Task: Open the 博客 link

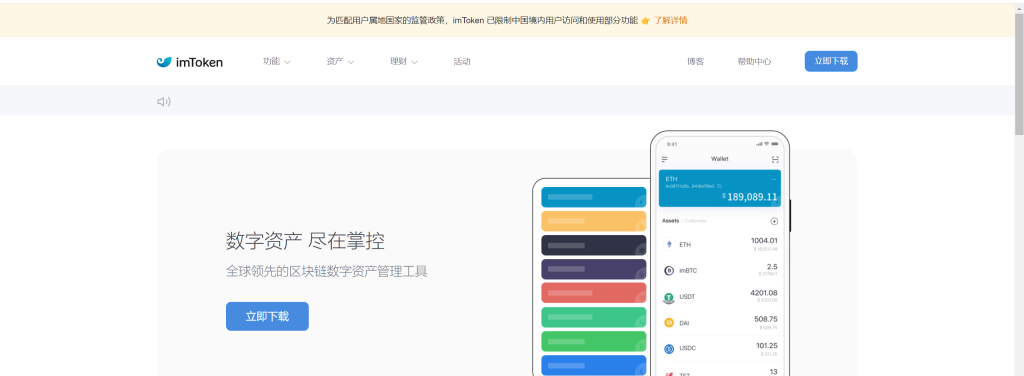Action: pos(696,61)
